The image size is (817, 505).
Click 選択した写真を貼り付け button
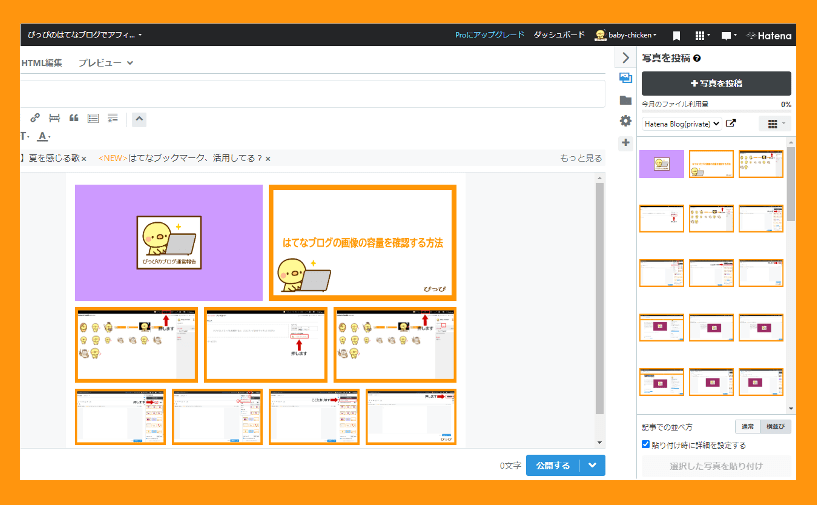(716, 466)
